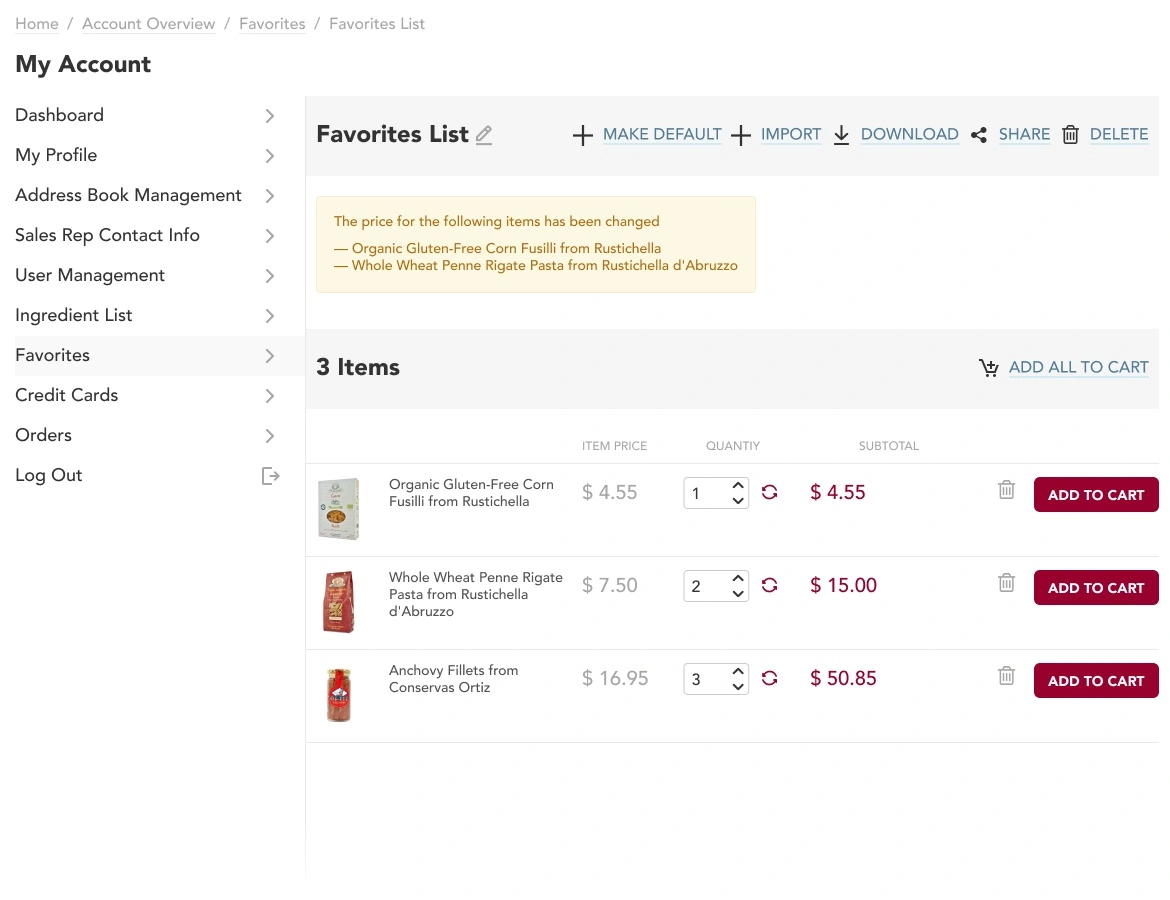The image size is (1170, 900).
Task: Refresh quantity for Anchovy Fillets
Action: [769, 678]
